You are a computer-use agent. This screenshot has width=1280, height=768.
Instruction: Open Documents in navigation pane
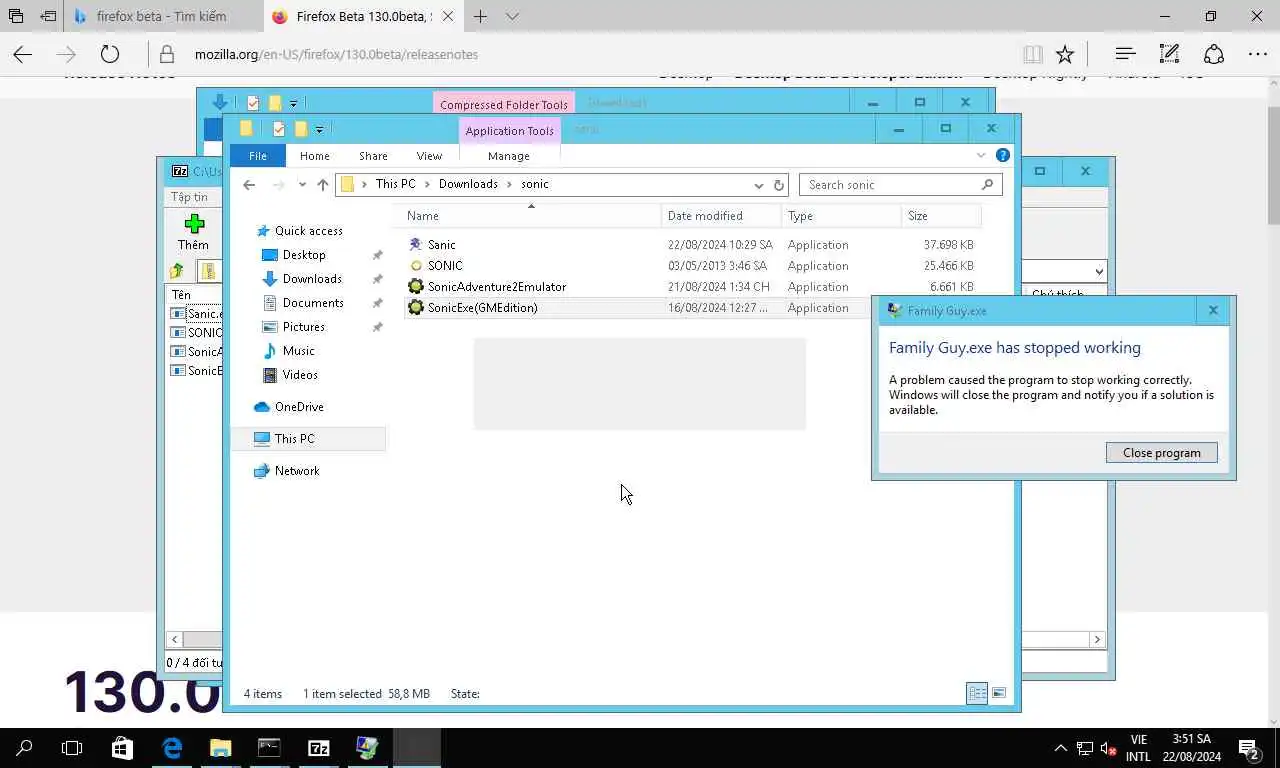[x=313, y=303]
